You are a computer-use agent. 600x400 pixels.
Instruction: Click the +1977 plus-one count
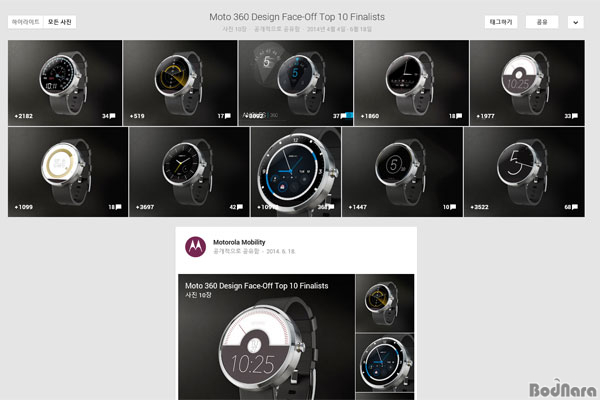coord(485,116)
